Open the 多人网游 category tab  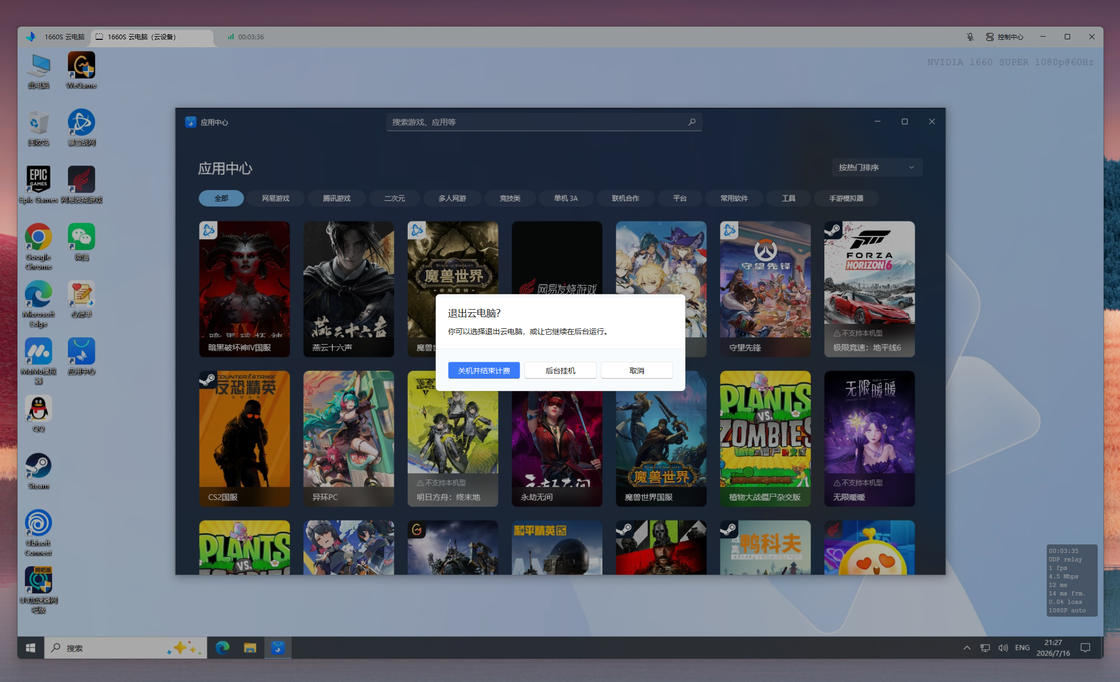452,198
